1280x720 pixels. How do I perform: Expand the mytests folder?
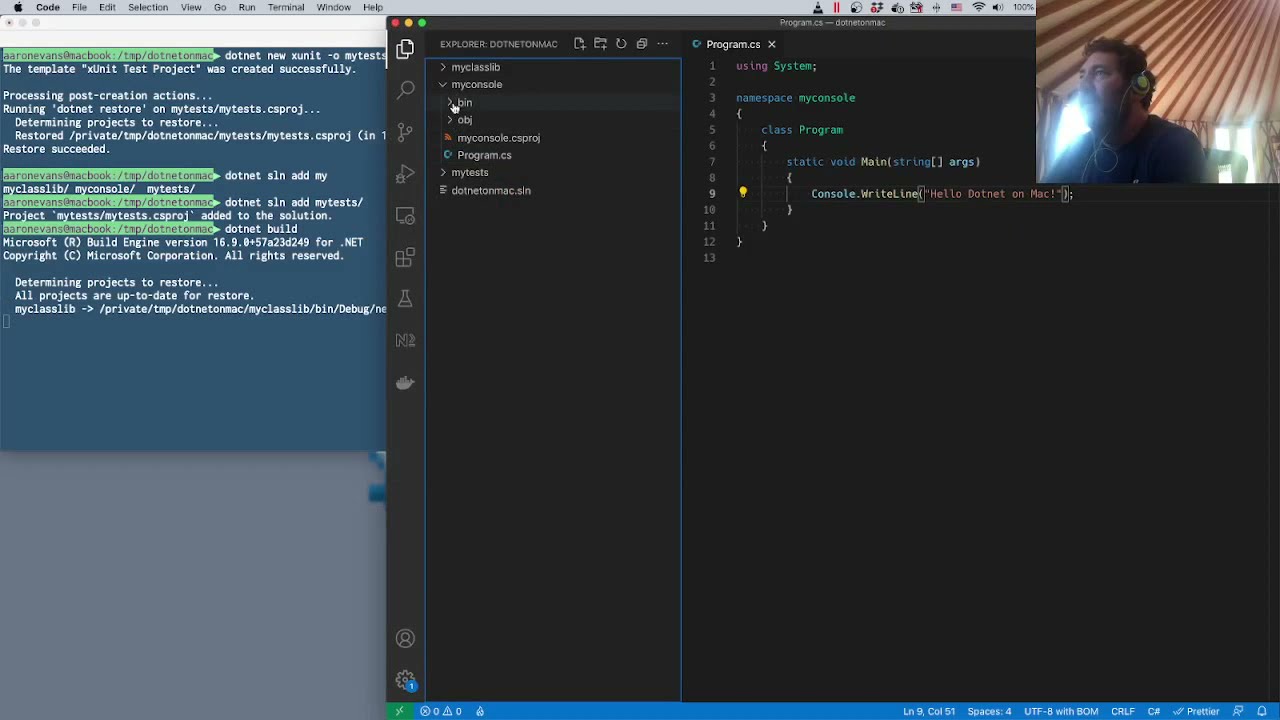470,172
